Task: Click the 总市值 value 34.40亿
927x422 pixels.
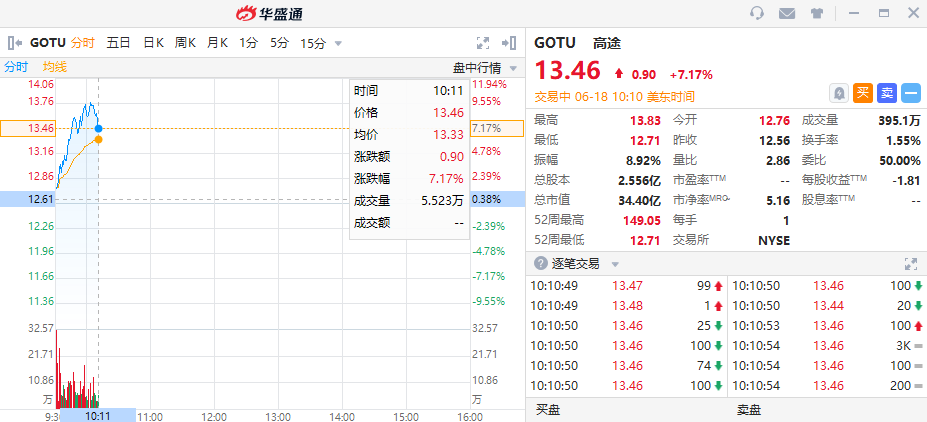Action: [x=640, y=200]
